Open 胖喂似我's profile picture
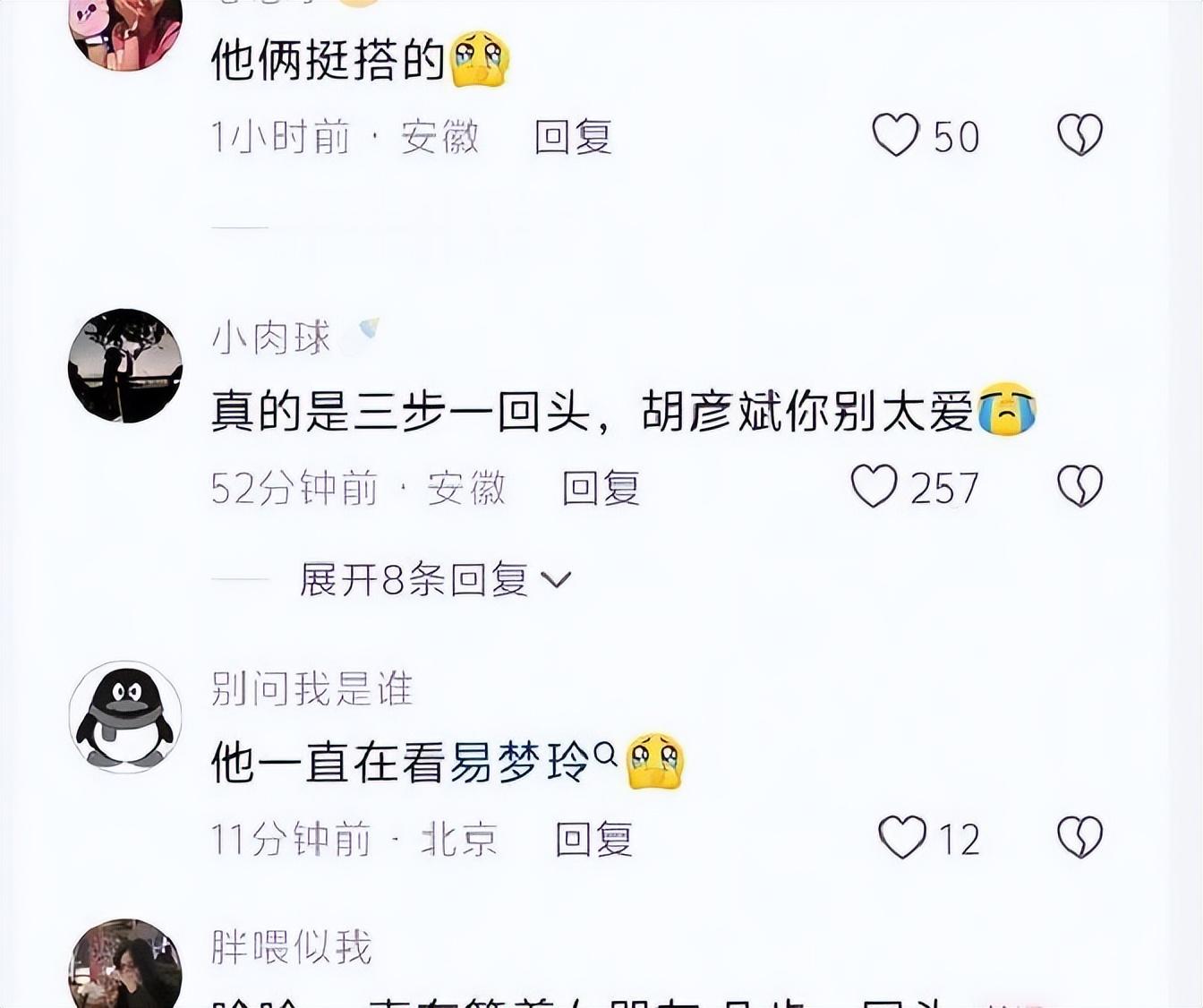Viewport: 1203px width, 1008px height. [125, 965]
